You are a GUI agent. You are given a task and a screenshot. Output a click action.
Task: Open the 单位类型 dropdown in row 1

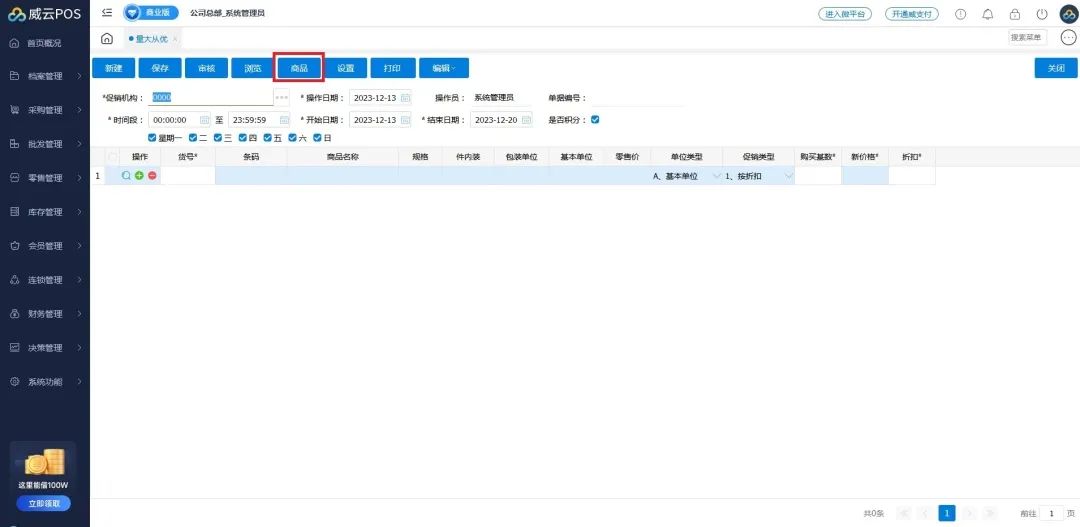(715, 176)
